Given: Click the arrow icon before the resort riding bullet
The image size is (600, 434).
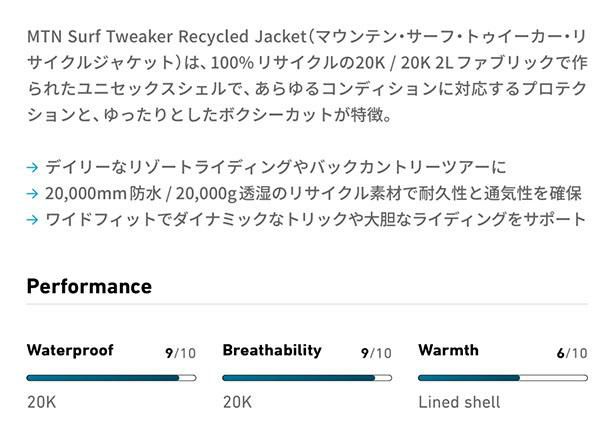Looking at the screenshot, I should pyautogui.click(x=32, y=167).
